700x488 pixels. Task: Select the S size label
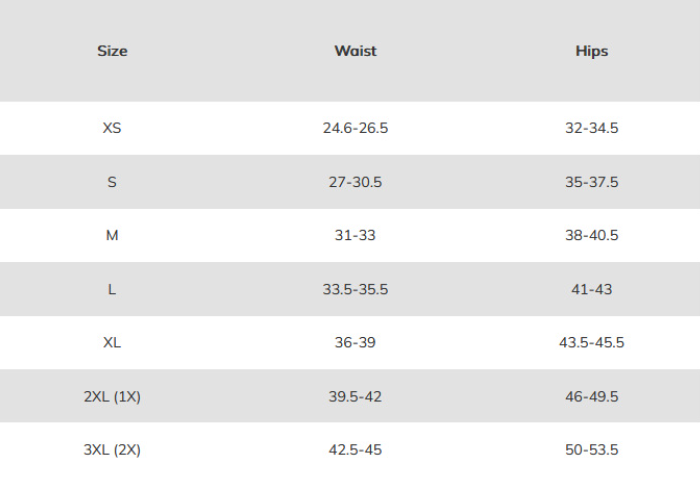pos(112,182)
